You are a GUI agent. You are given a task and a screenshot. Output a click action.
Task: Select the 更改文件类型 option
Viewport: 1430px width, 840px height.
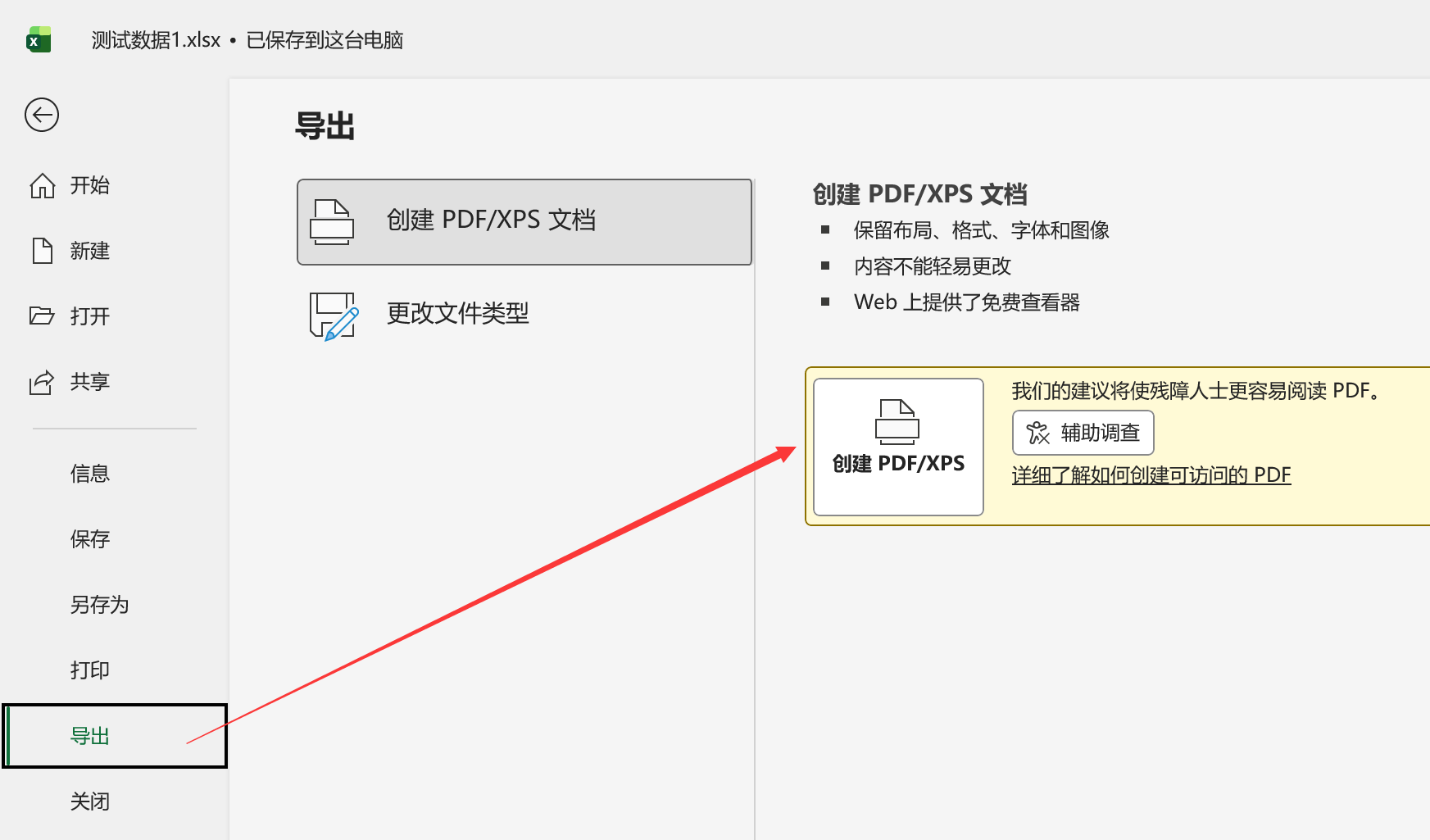click(457, 314)
